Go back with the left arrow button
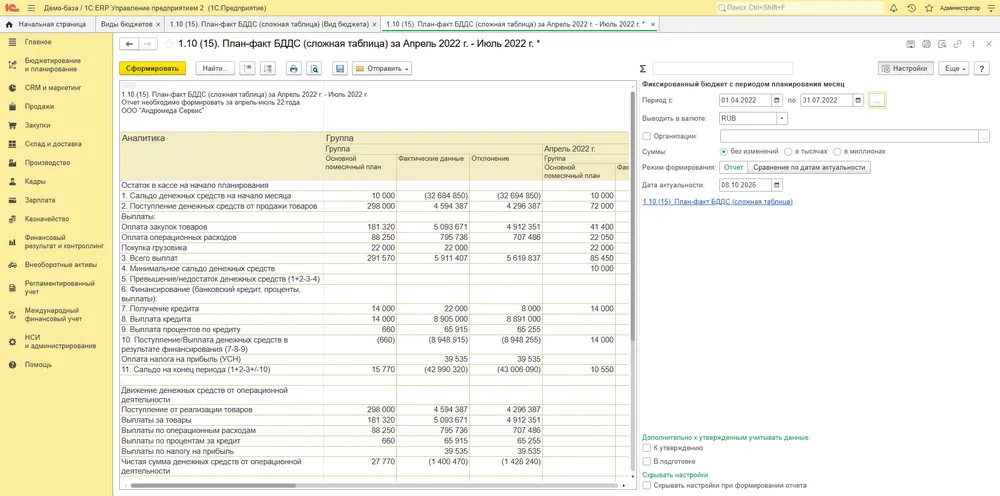This screenshot has height=496, width=1000. click(129, 44)
